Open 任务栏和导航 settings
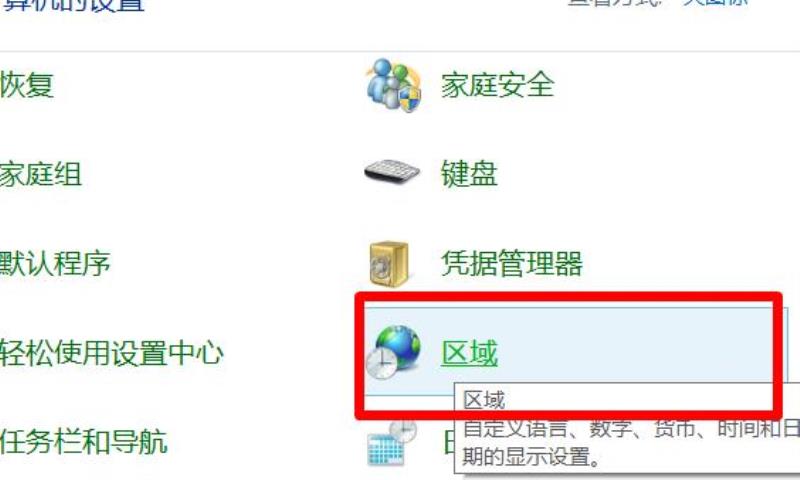Image resolution: width=800 pixels, height=480 pixels. (84, 442)
